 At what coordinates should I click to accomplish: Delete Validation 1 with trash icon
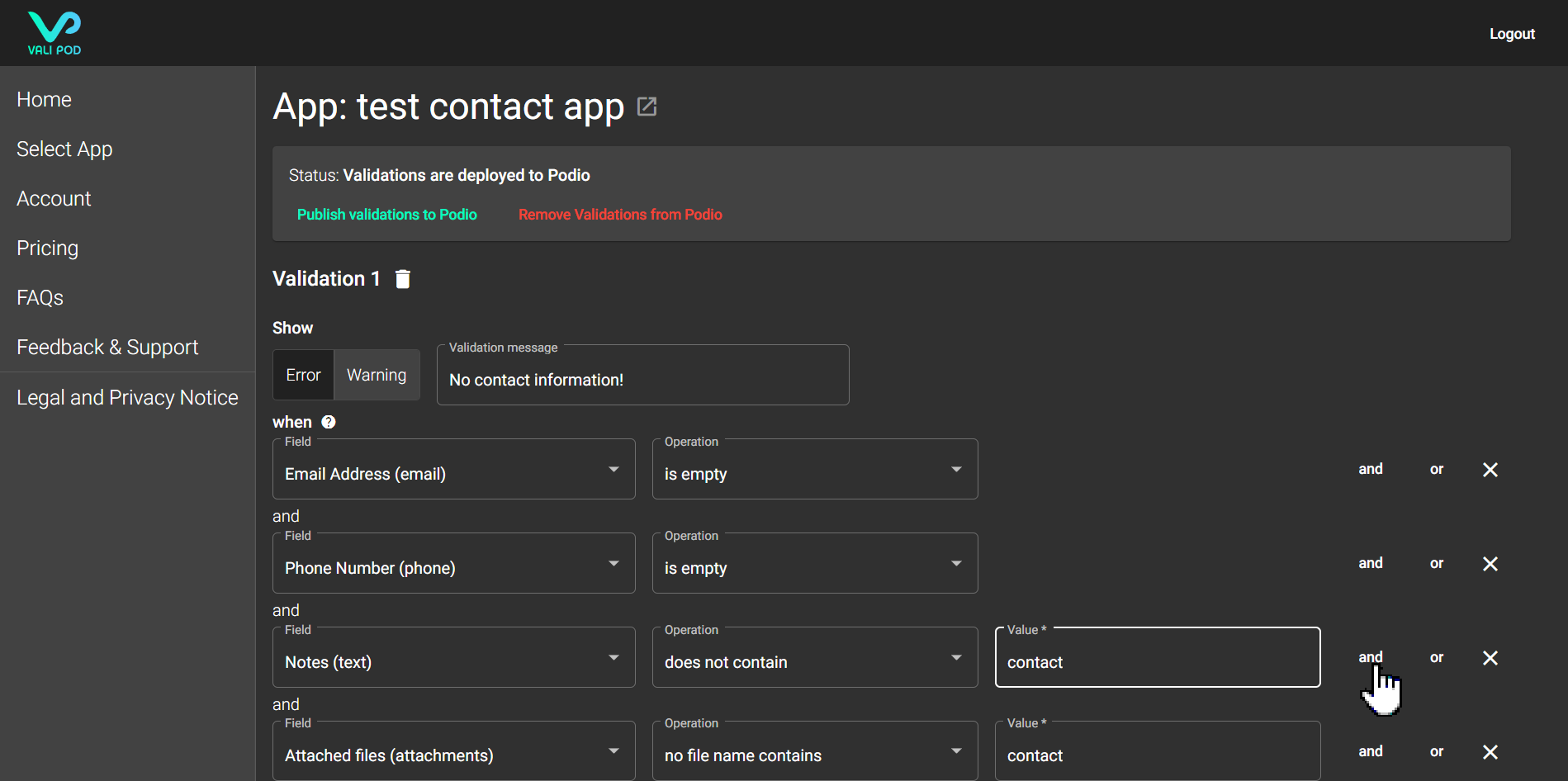coord(403,279)
